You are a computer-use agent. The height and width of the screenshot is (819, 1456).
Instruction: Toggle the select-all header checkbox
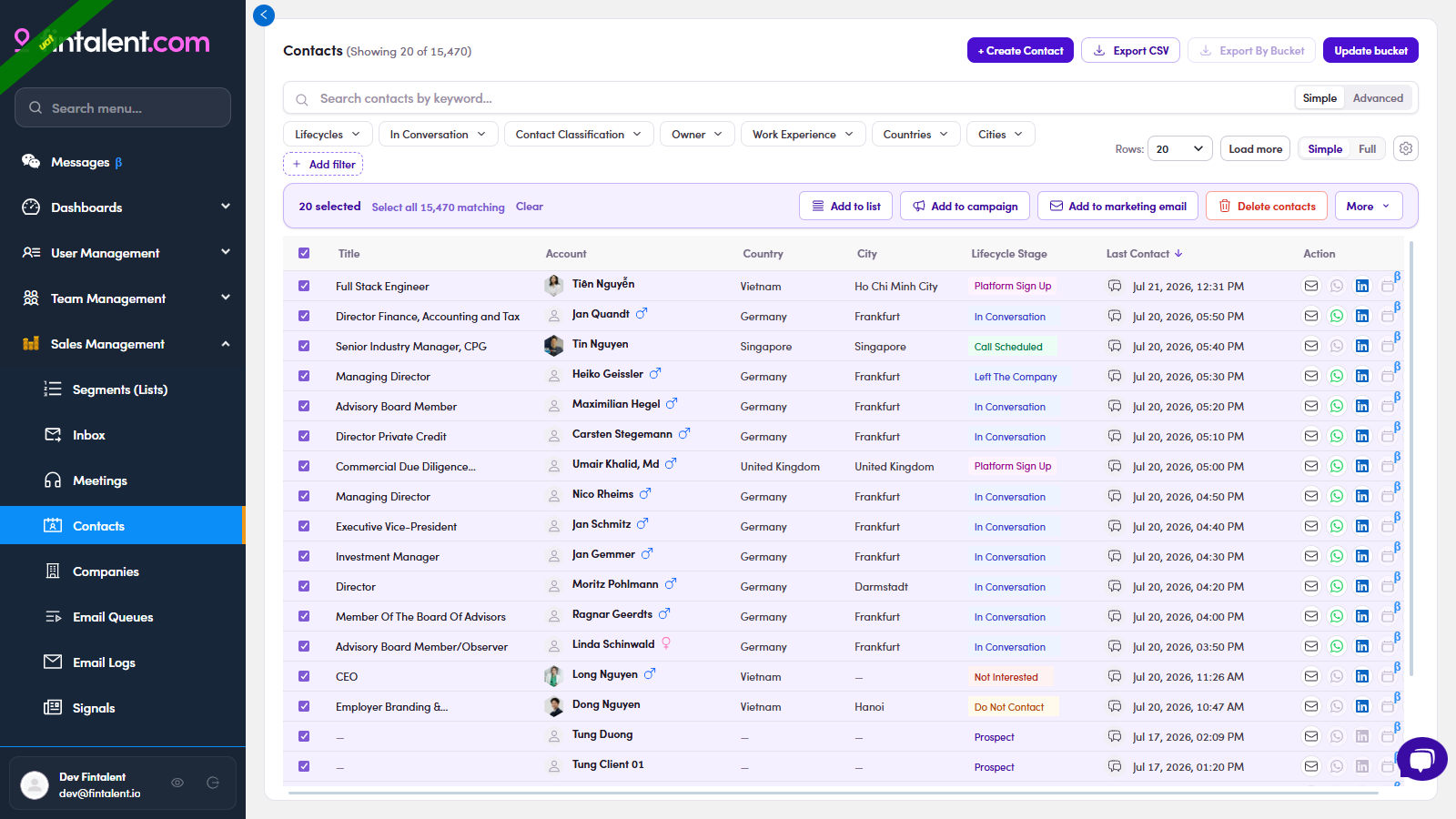point(304,253)
